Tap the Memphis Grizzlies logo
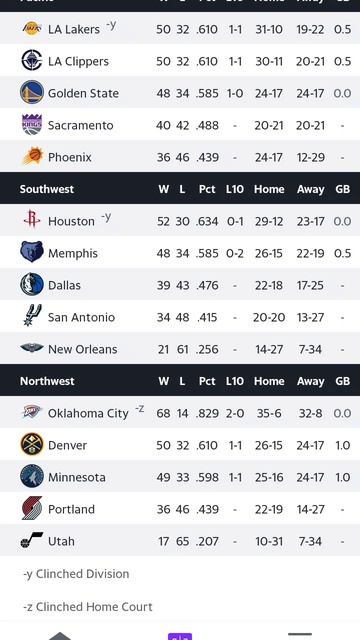The height and width of the screenshot is (640, 360). pyautogui.click(x=32, y=252)
